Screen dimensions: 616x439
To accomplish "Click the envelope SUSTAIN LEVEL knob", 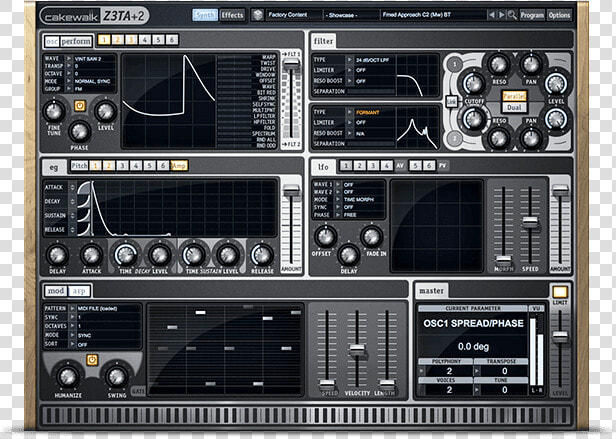I will point(228,255).
